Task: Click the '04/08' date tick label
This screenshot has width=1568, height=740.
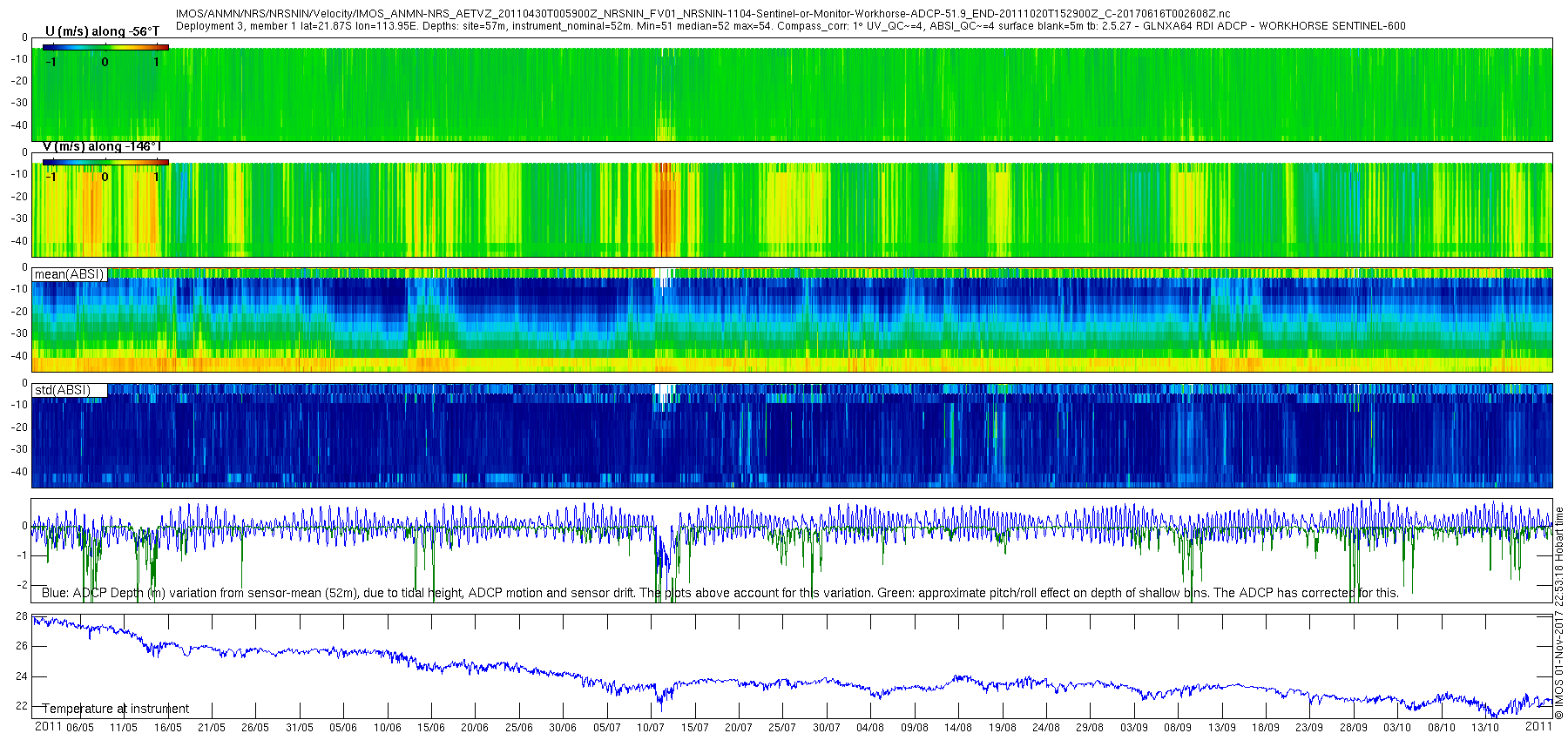Action: tap(870, 728)
